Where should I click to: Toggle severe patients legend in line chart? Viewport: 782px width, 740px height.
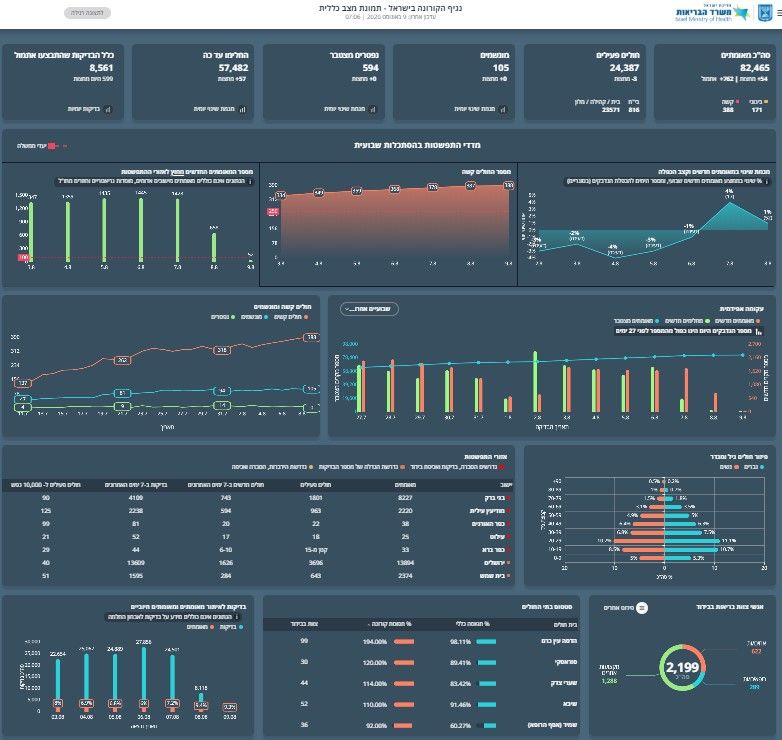pyautogui.click(x=291, y=317)
